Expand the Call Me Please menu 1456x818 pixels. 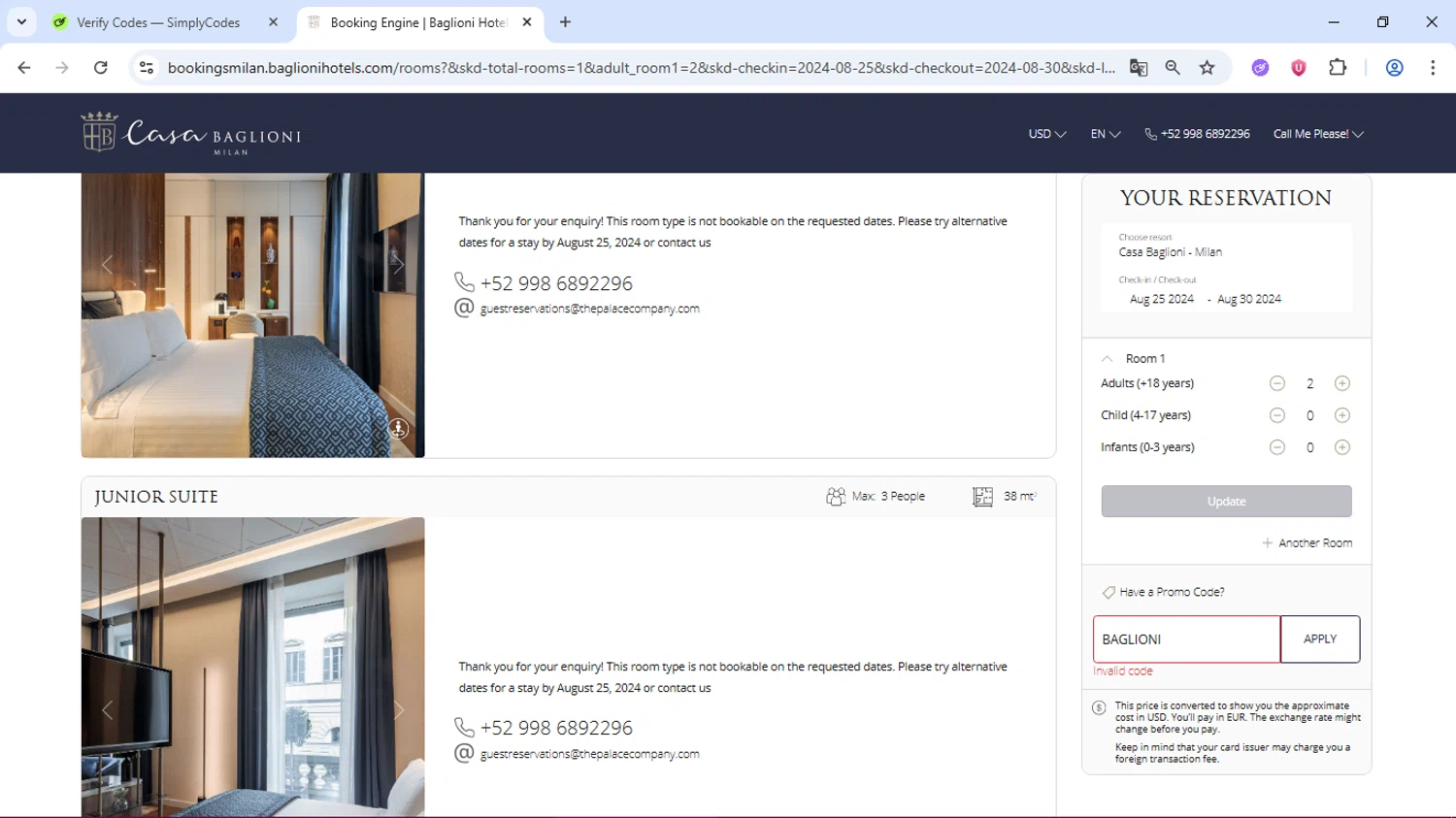point(1318,134)
